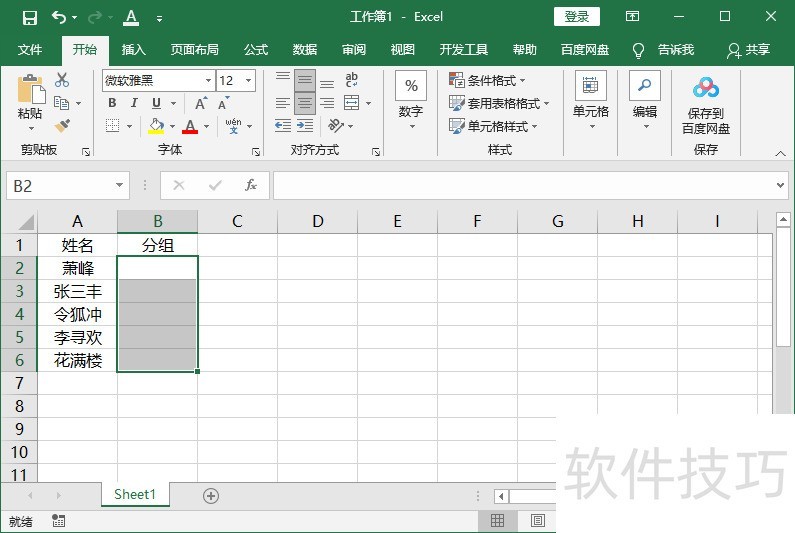Screen dimensions: 795x533
Task: Switch to the Page Layout tab
Action: (x=195, y=50)
